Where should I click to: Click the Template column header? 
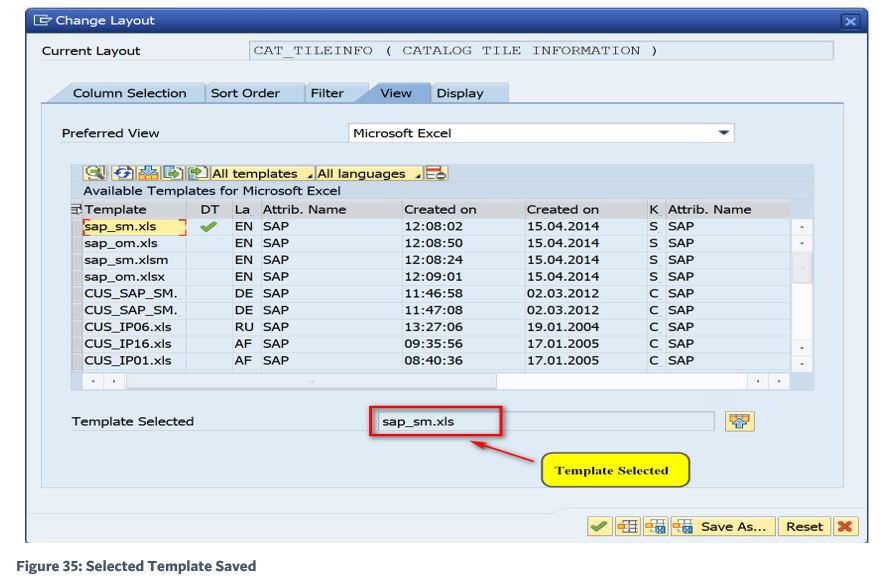pos(135,210)
